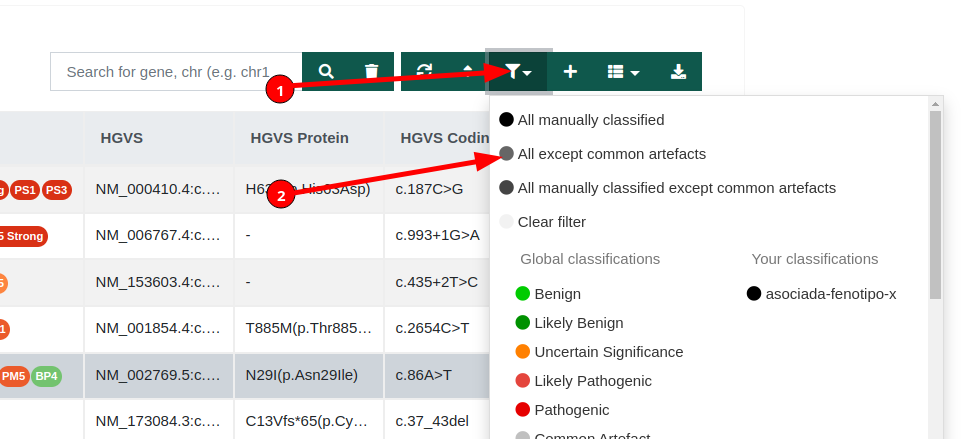Screen dimensions: 962x439
Task: Open the table columns dropdown
Action: tap(623, 72)
